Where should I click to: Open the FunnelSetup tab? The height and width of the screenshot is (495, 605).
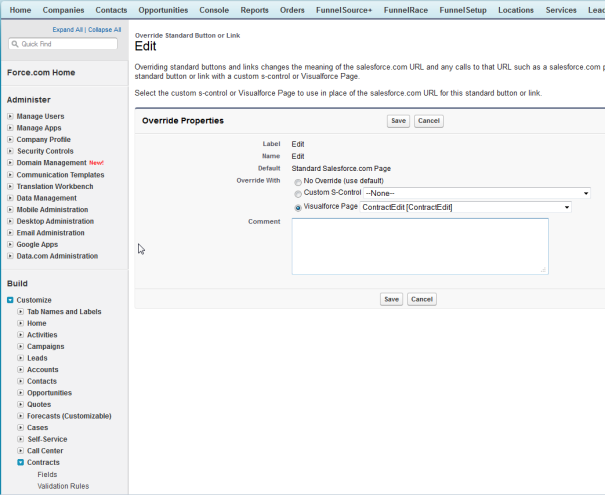coord(463,10)
